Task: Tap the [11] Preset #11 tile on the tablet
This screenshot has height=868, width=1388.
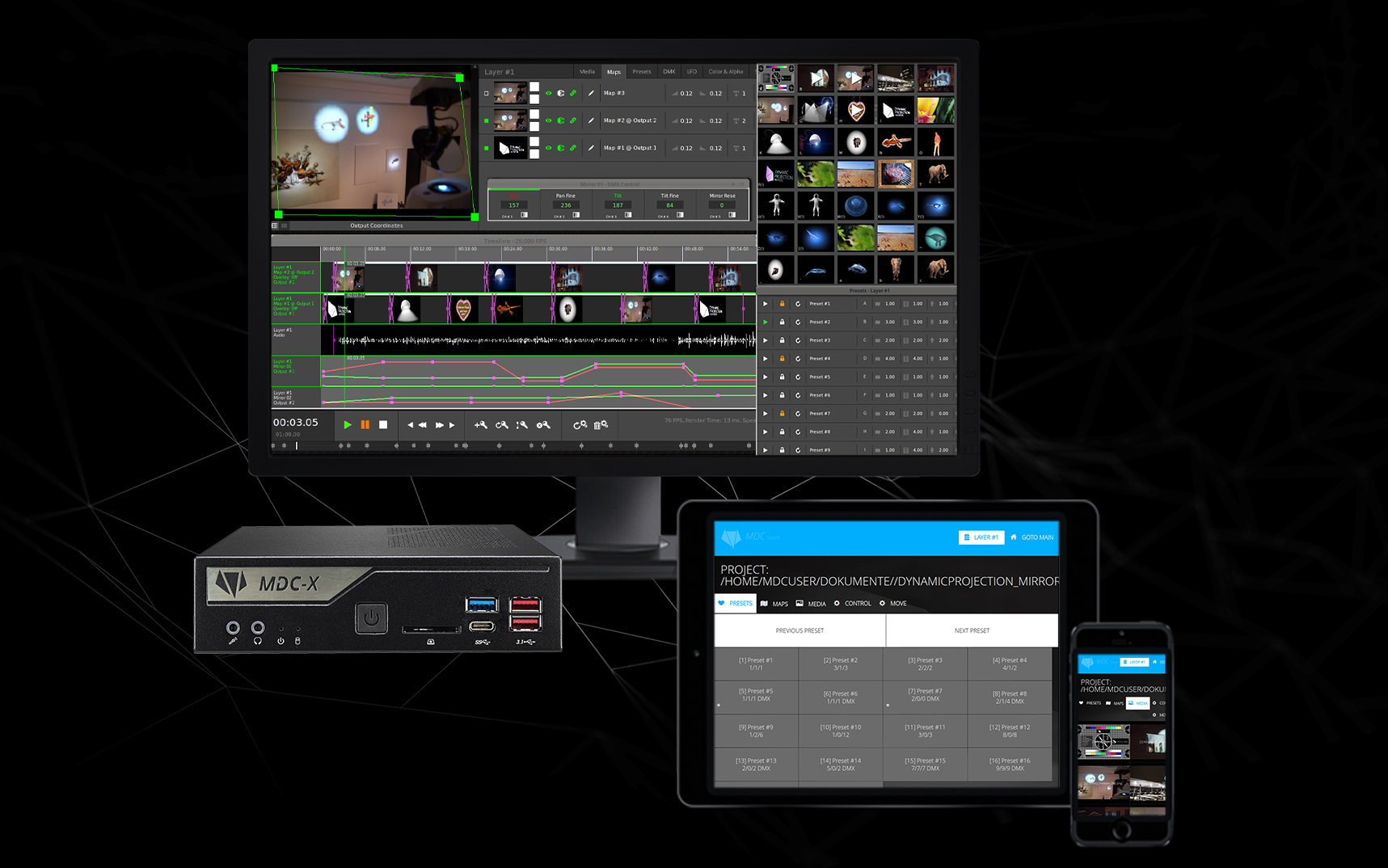Action: point(925,731)
